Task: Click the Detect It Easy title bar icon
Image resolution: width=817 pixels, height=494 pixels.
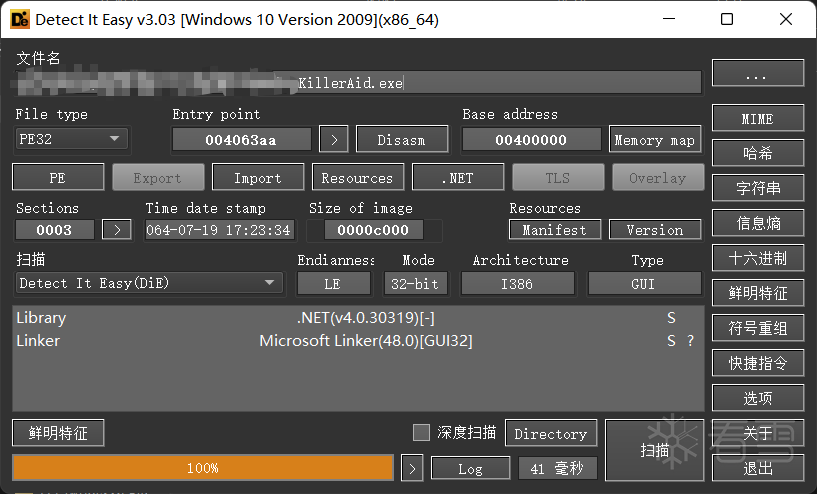Action: (20, 19)
